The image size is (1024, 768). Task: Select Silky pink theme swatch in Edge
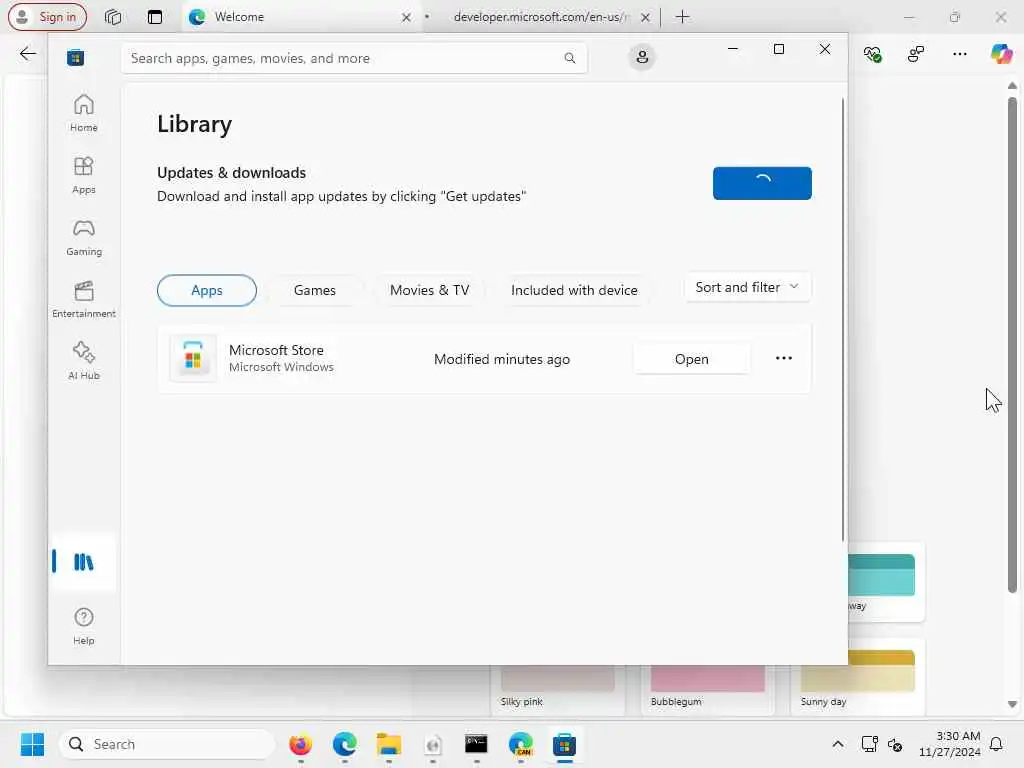coord(558,689)
